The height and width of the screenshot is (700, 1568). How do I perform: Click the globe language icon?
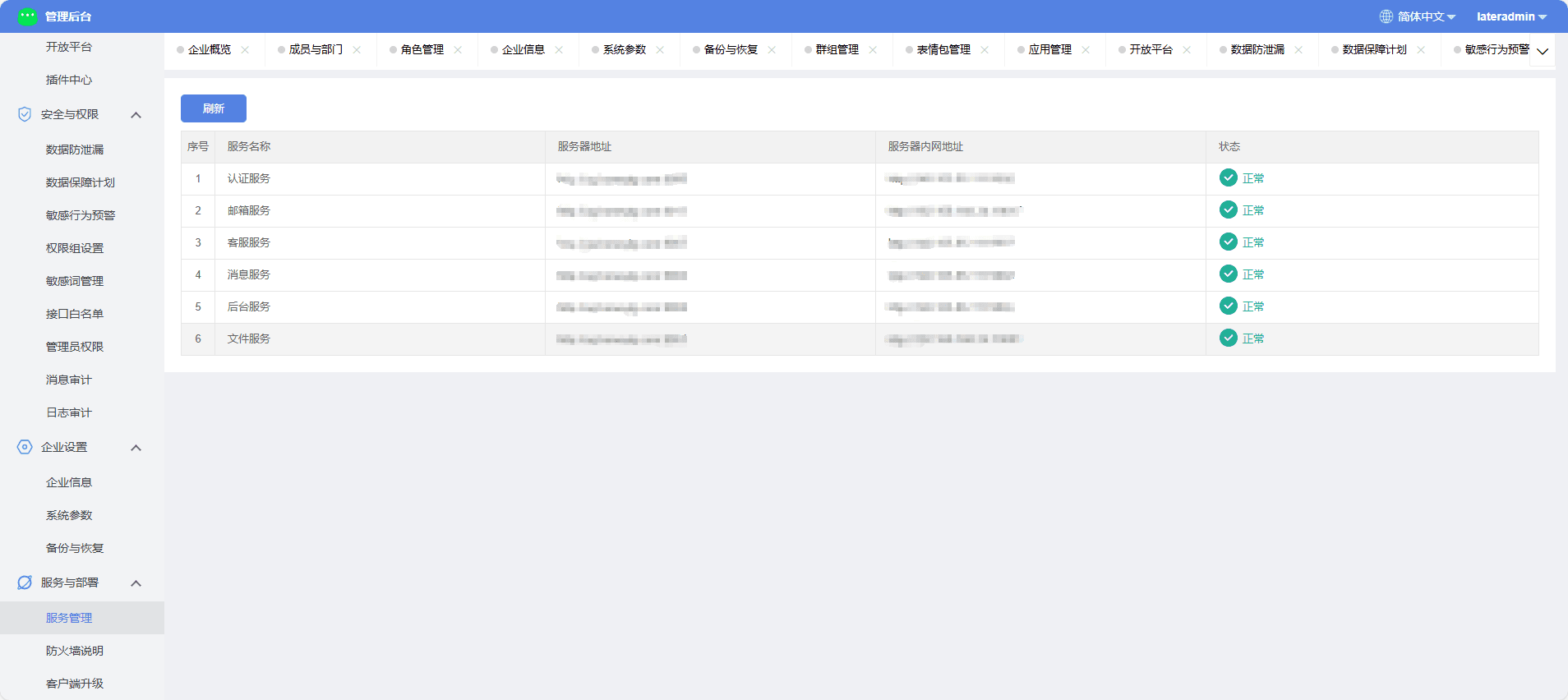tap(1386, 16)
